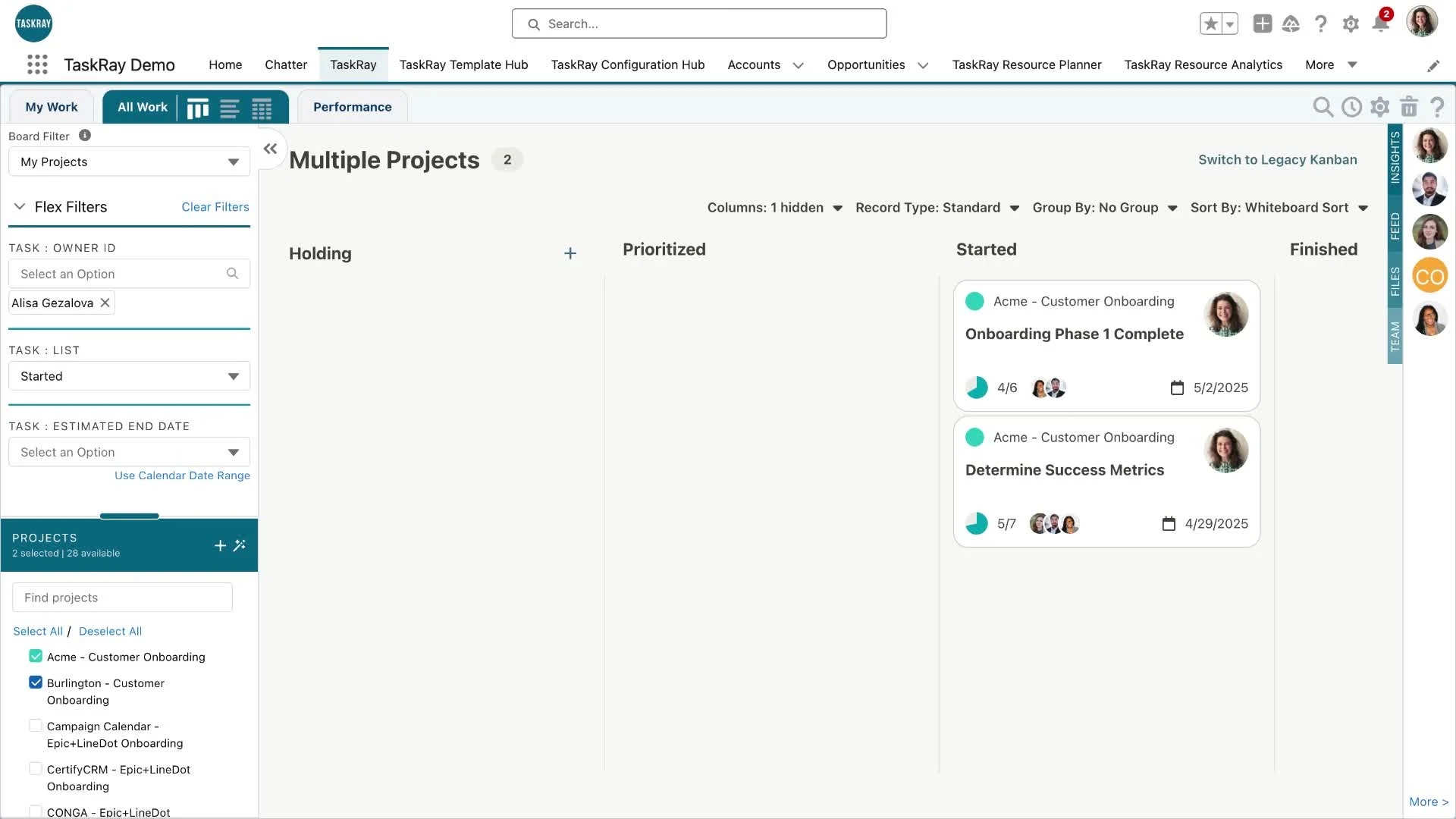Uncheck Burlington - Customer Onboarding project
Image resolution: width=1456 pixels, height=819 pixels.
(x=36, y=682)
